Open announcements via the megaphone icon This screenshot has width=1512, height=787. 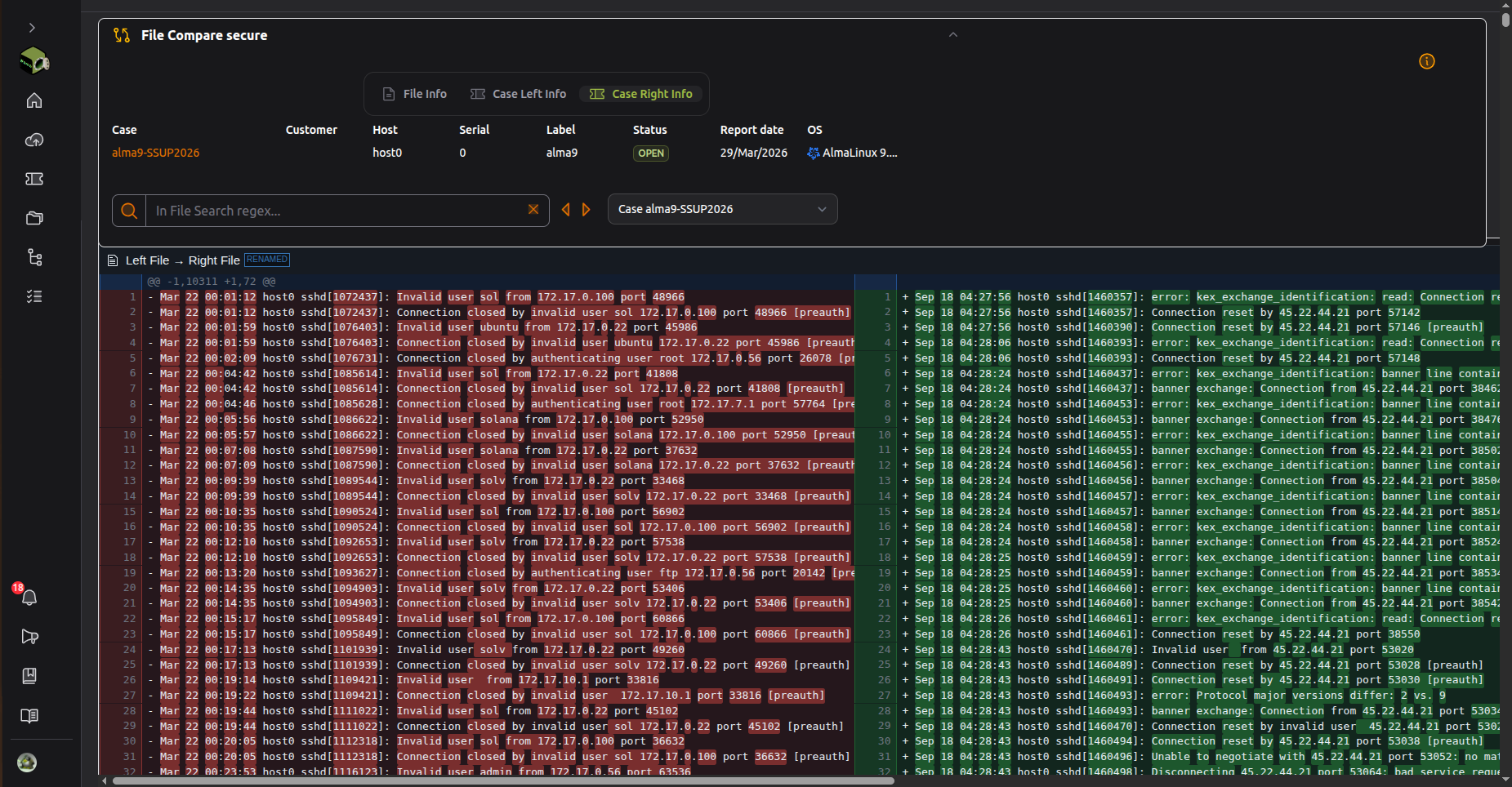[29, 637]
